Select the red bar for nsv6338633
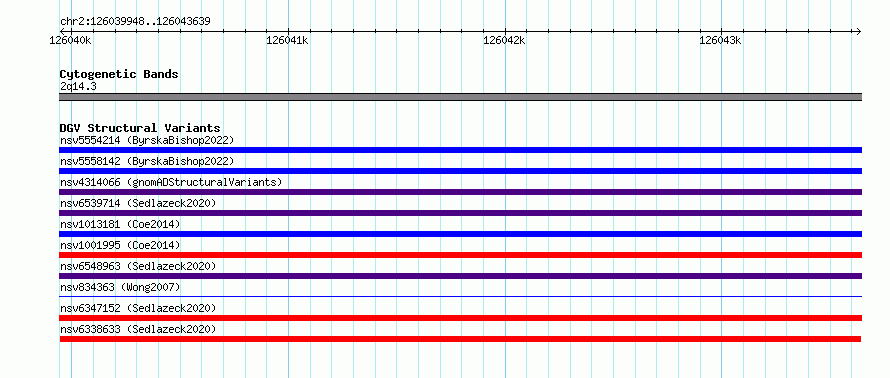 [460, 339]
